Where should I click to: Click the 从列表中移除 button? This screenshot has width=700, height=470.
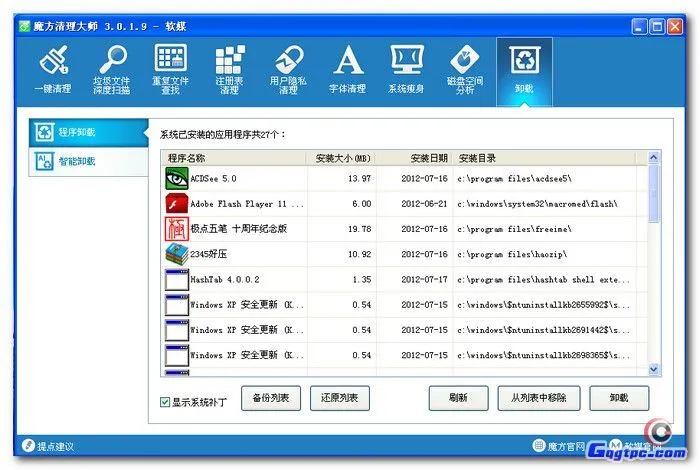(539, 398)
